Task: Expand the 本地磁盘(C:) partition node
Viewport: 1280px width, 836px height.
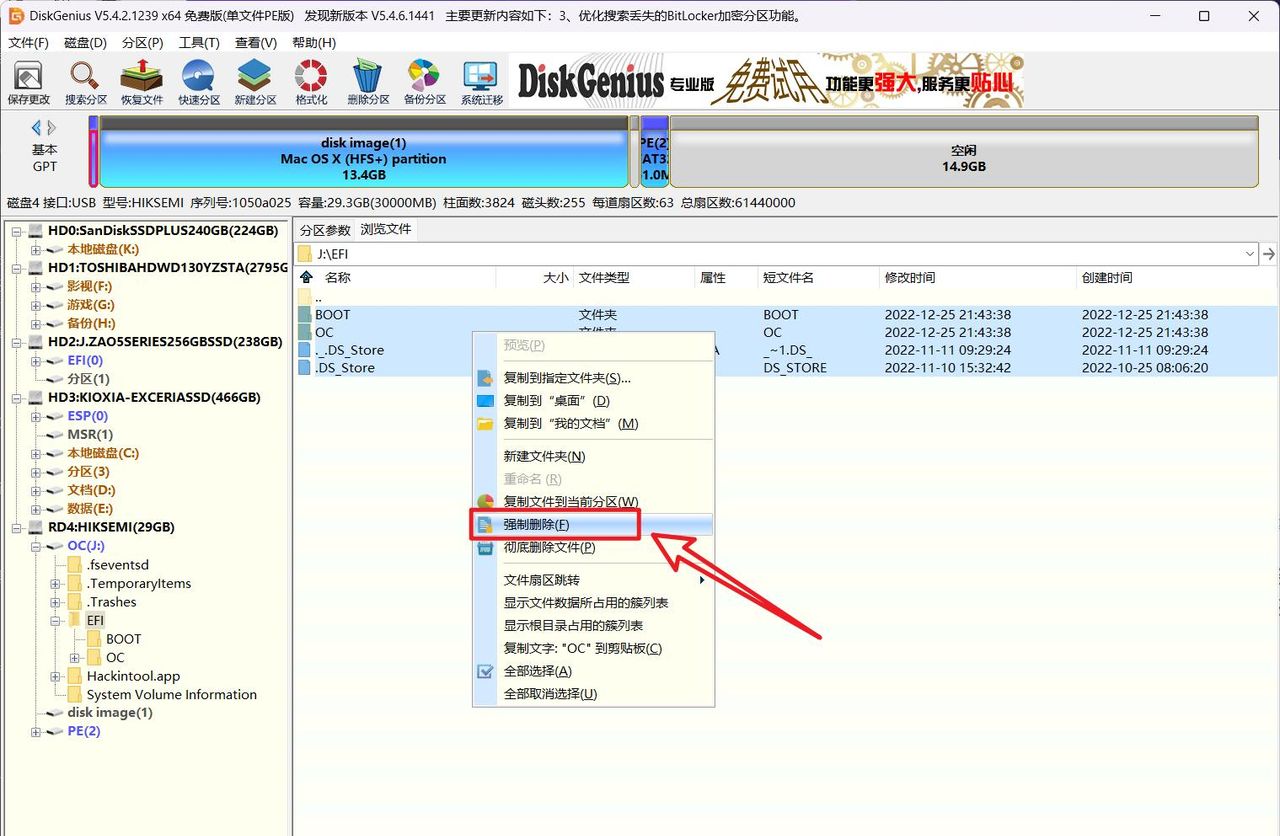Action: pos(36,453)
